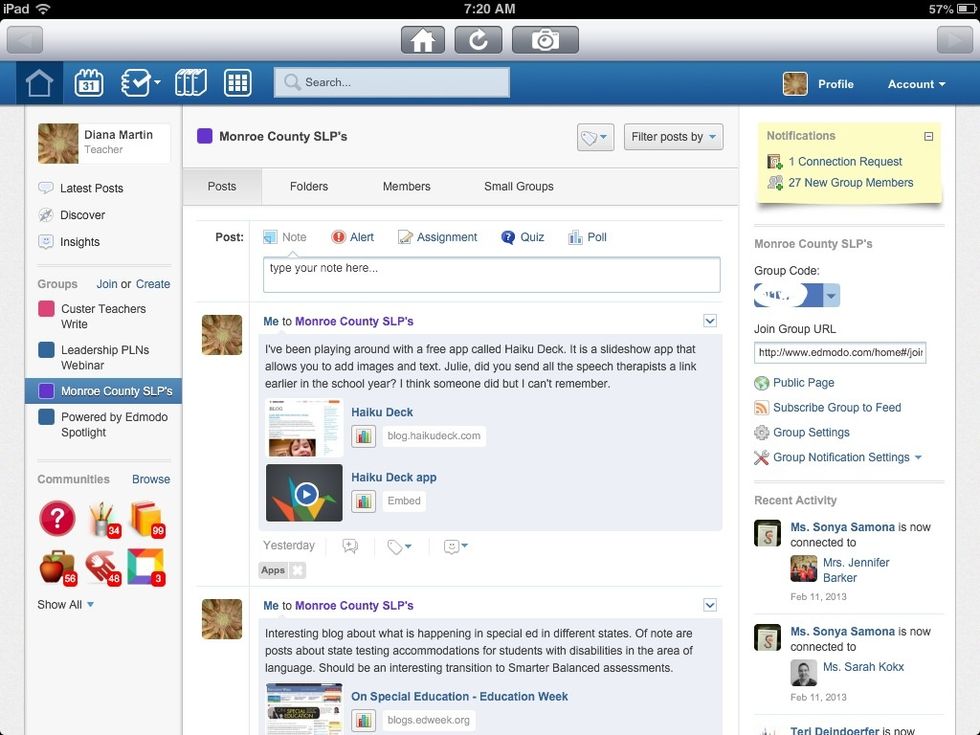Click the Browse communities link

point(151,479)
